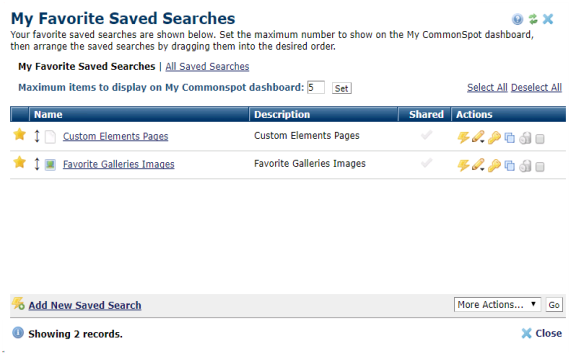Open edit pencil for Custom Elements Pages
Image resolution: width=576 pixels, height=360 pixels.
coord(478,137)
